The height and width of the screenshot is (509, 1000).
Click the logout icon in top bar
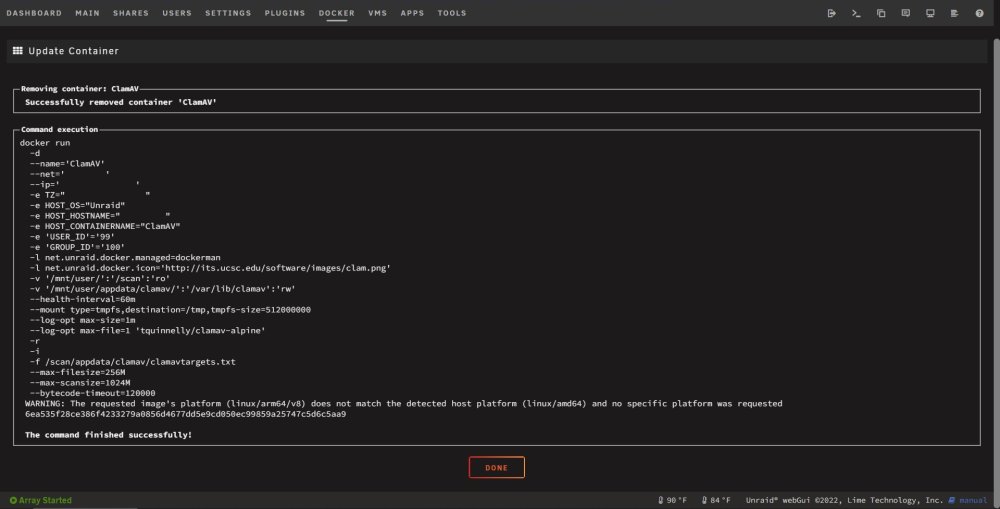pyautogui.click(x=831, y=13)
